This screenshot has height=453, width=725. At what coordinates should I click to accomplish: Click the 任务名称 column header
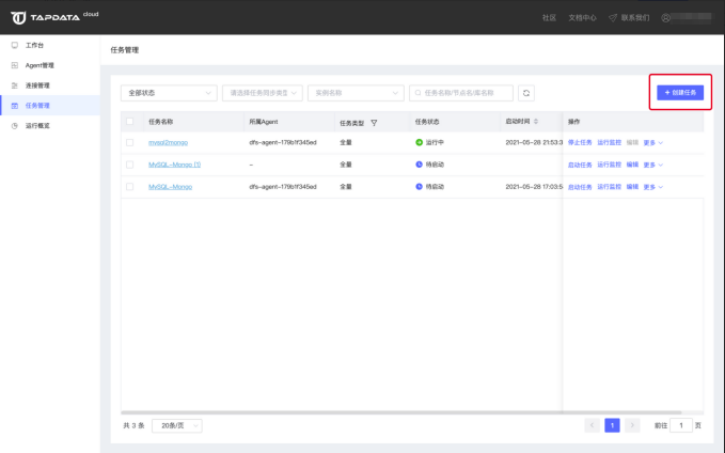[160, 122]
